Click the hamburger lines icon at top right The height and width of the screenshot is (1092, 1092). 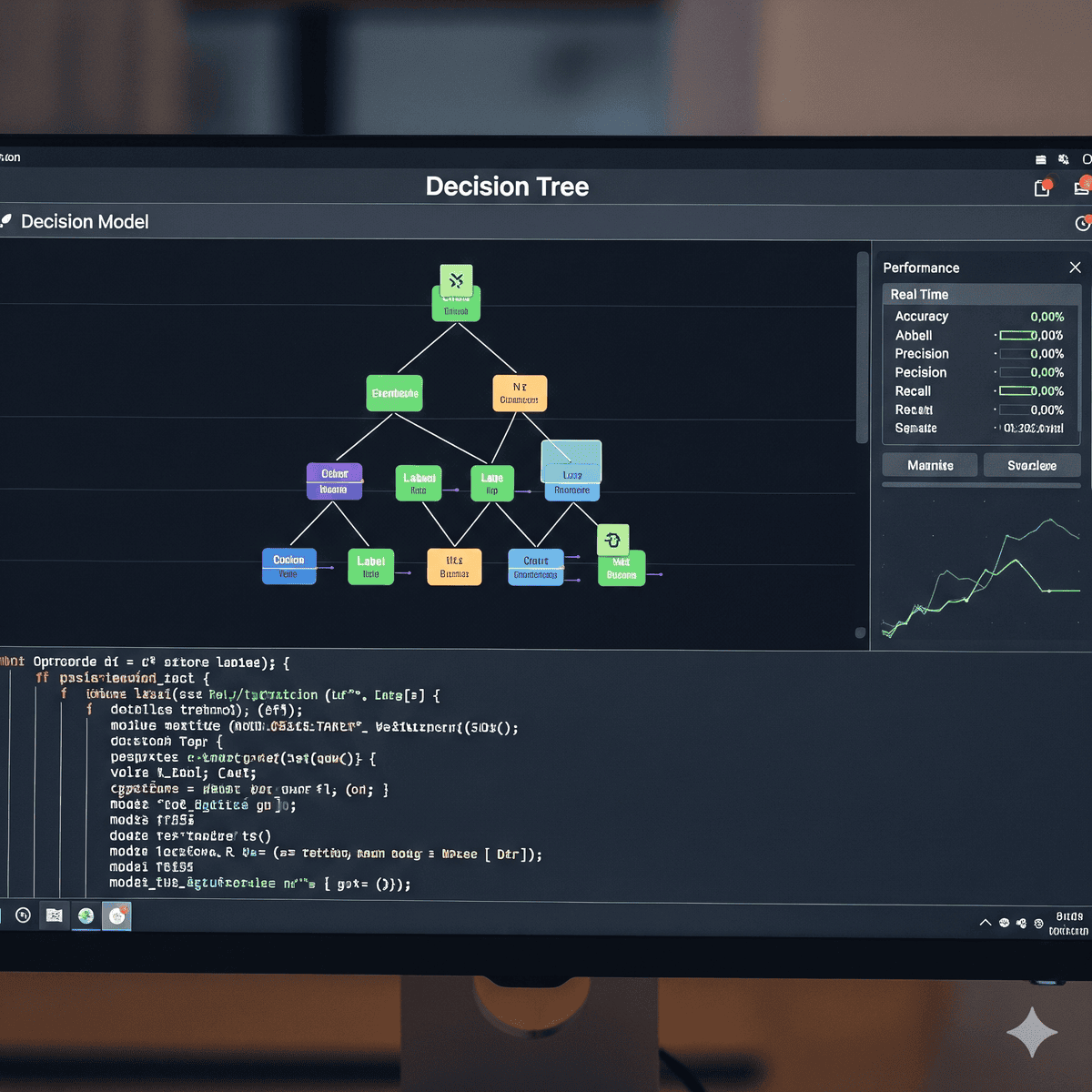(1041, 159)
